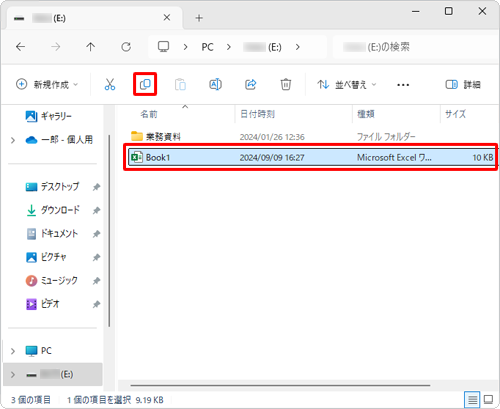Screen dimensions: 500x409
Task: Switch to details list view
Action: [472, 399]
